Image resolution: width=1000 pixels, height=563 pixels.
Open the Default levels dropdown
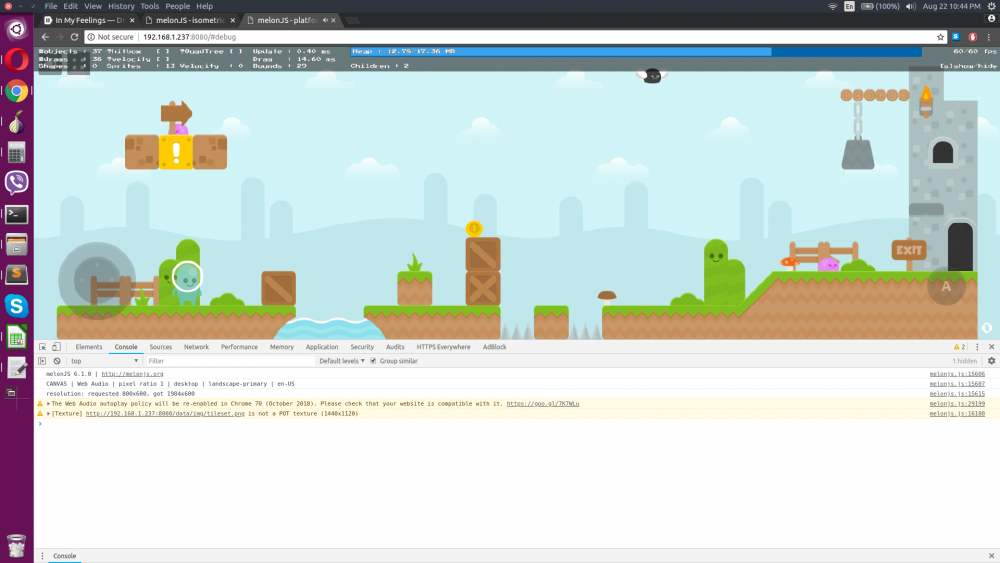[342, 361]
